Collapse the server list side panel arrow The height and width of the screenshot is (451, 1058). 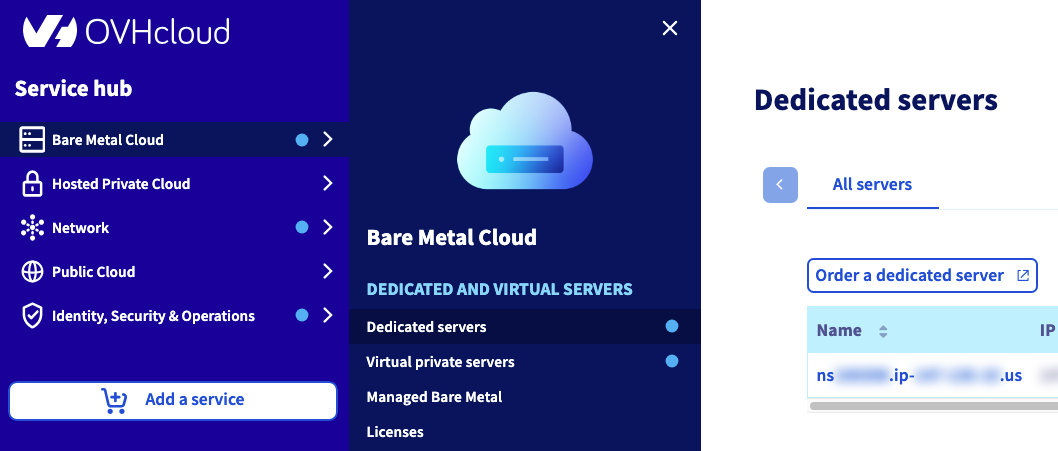(780, 184)
